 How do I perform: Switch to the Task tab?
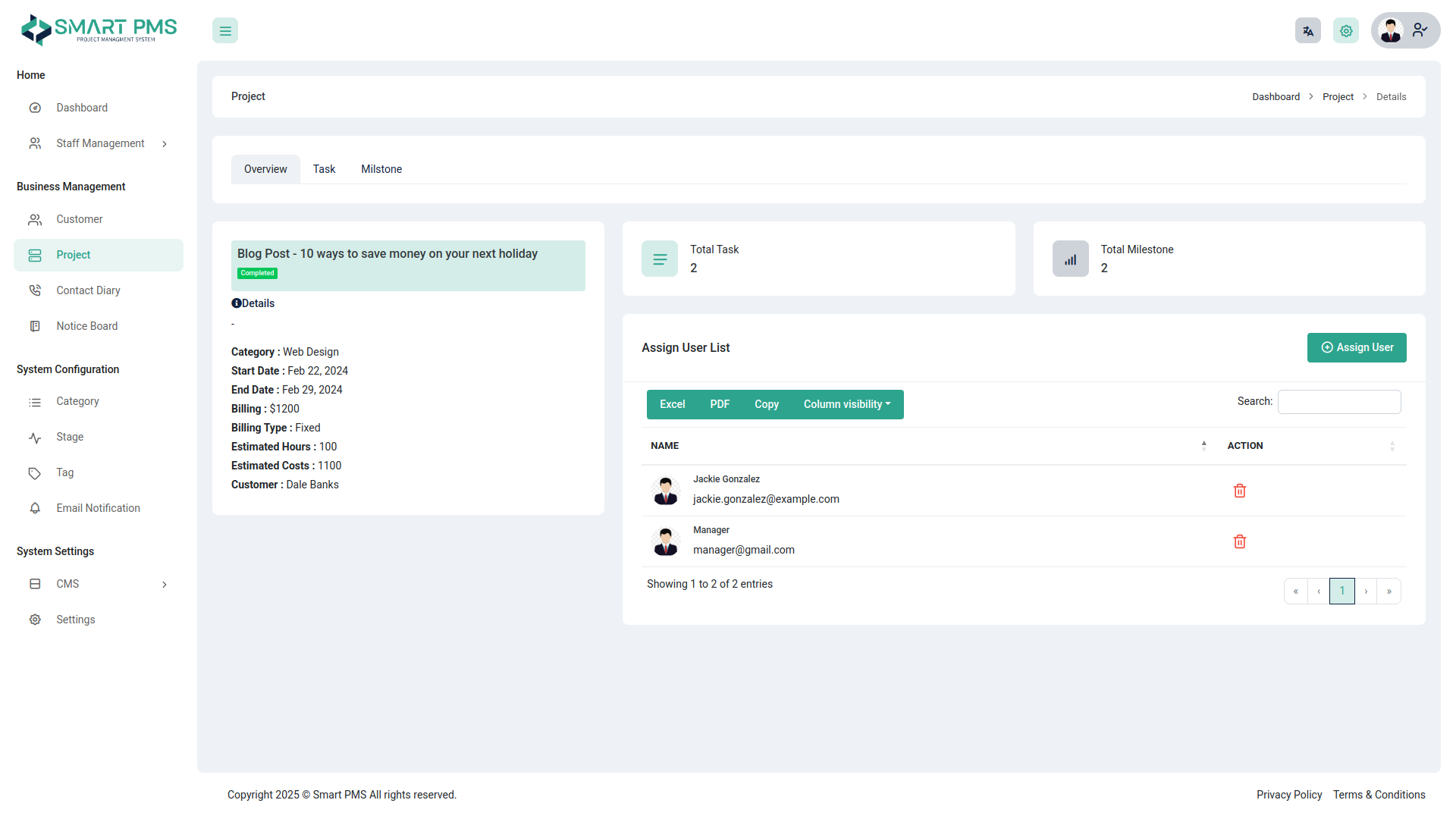(x=324, y=169)
